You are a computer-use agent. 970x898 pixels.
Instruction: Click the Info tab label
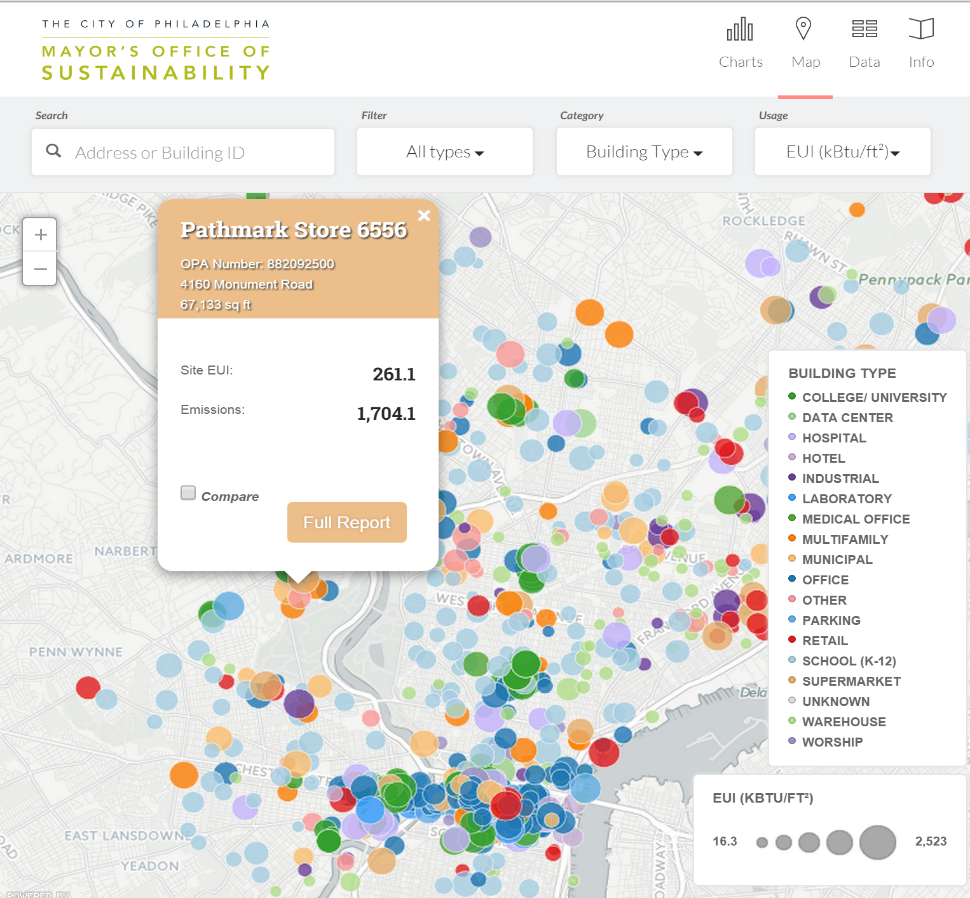(921, 62)
